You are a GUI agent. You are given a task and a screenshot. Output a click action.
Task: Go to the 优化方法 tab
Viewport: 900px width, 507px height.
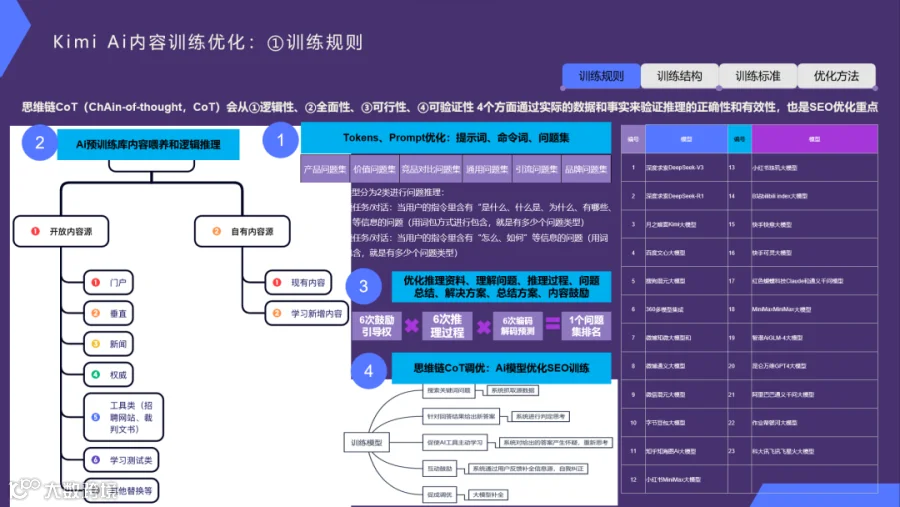836,76
